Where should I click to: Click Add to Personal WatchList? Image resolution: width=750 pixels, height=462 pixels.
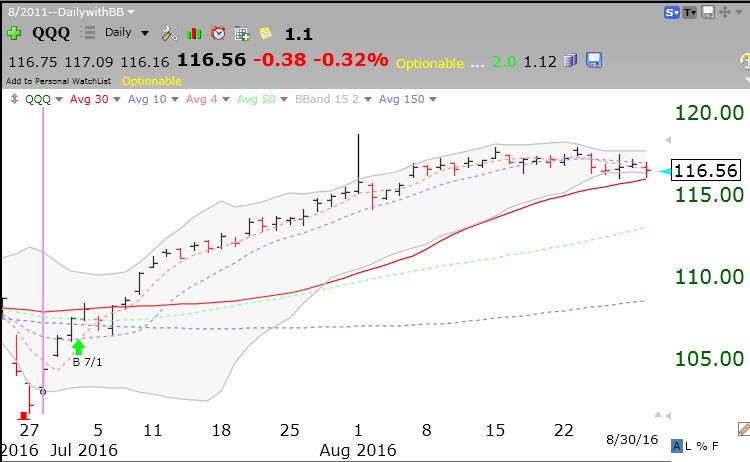58,81
